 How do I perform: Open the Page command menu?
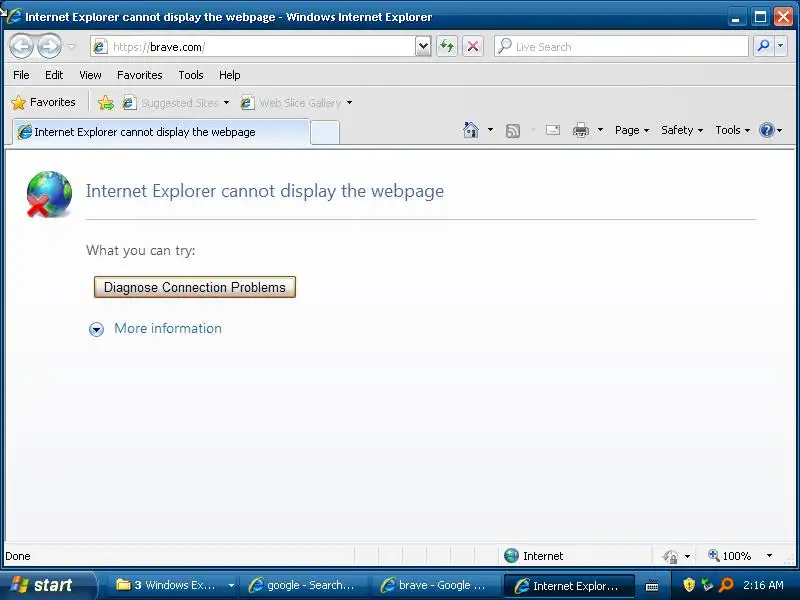pyautogui.click(x=632, y=130)
